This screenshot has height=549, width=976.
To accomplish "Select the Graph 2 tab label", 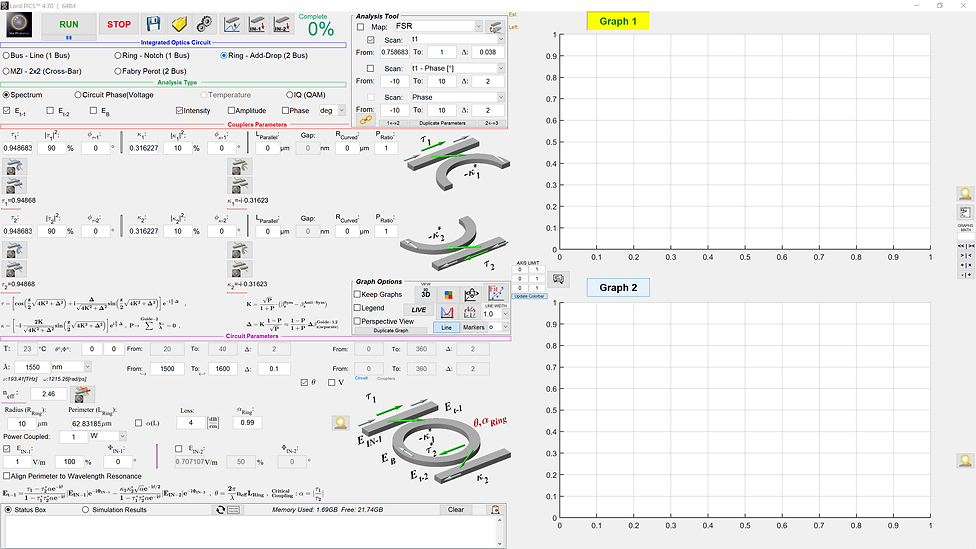I will [618, 288].
